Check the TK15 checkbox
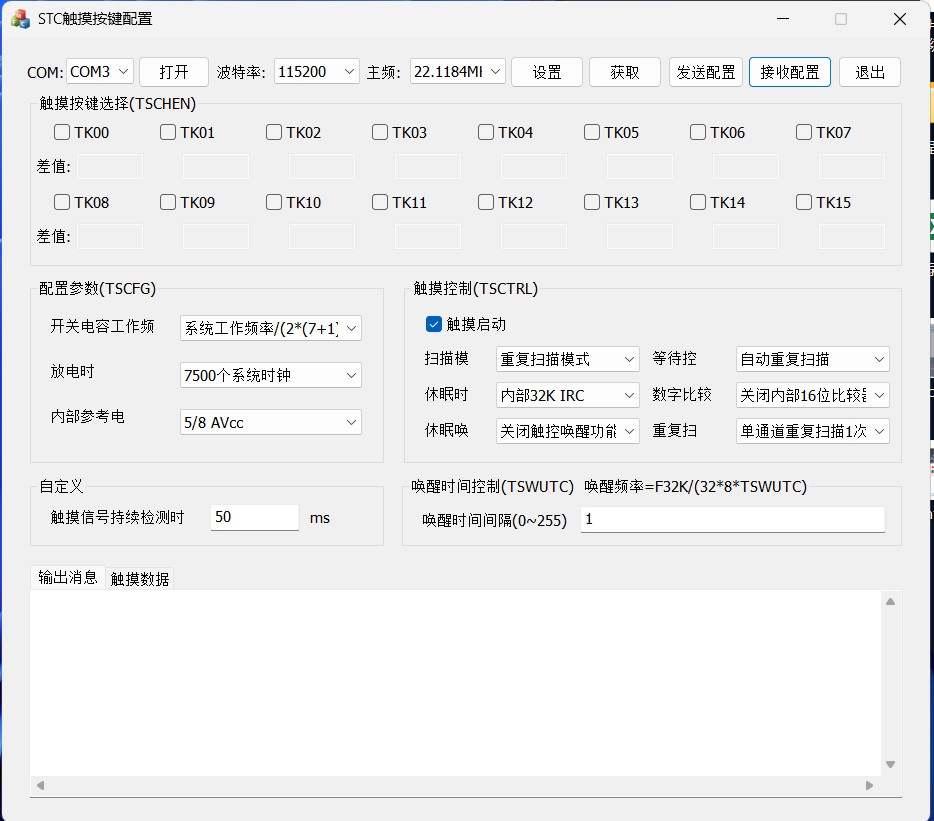This screenshot has width=934, height=821. pyautogui.click(x=804, y=203)
